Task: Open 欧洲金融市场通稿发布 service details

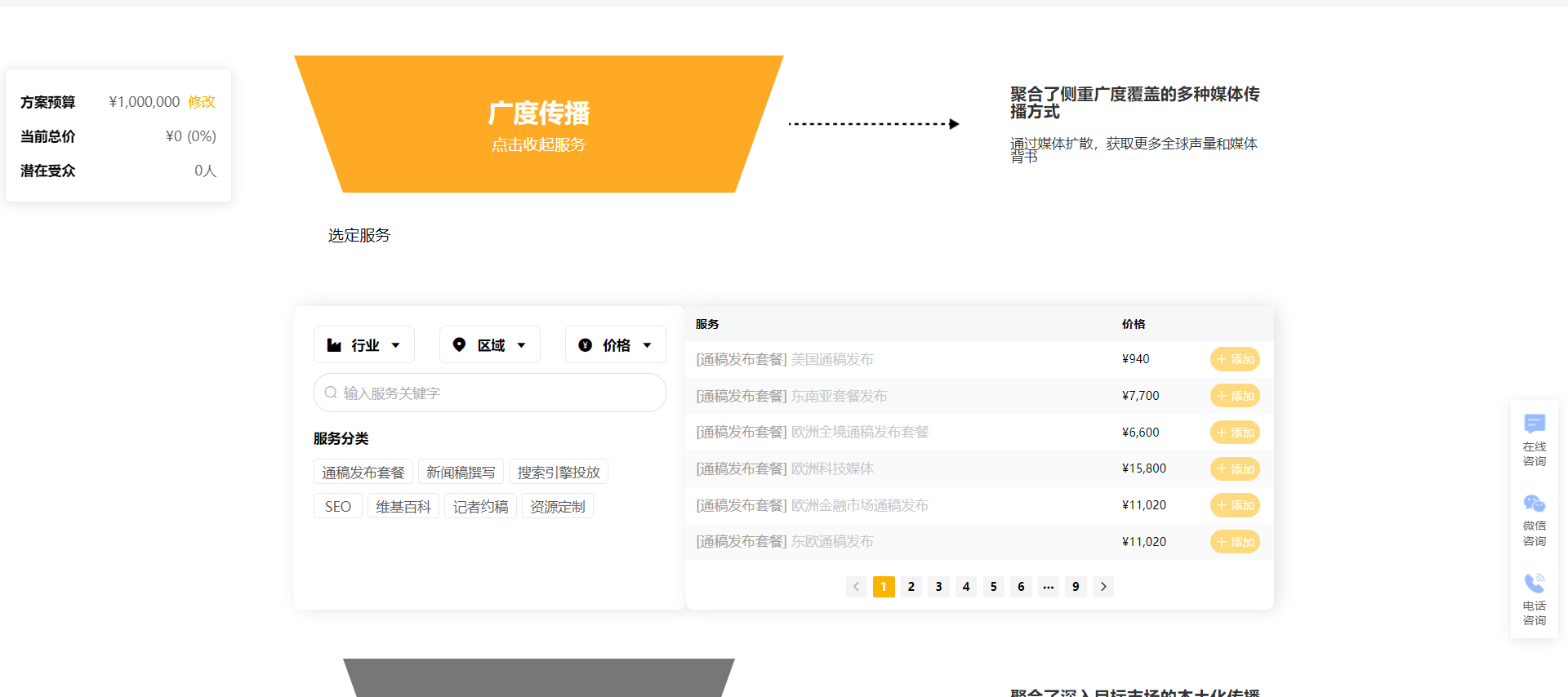Action: click(x=813, y=505)
